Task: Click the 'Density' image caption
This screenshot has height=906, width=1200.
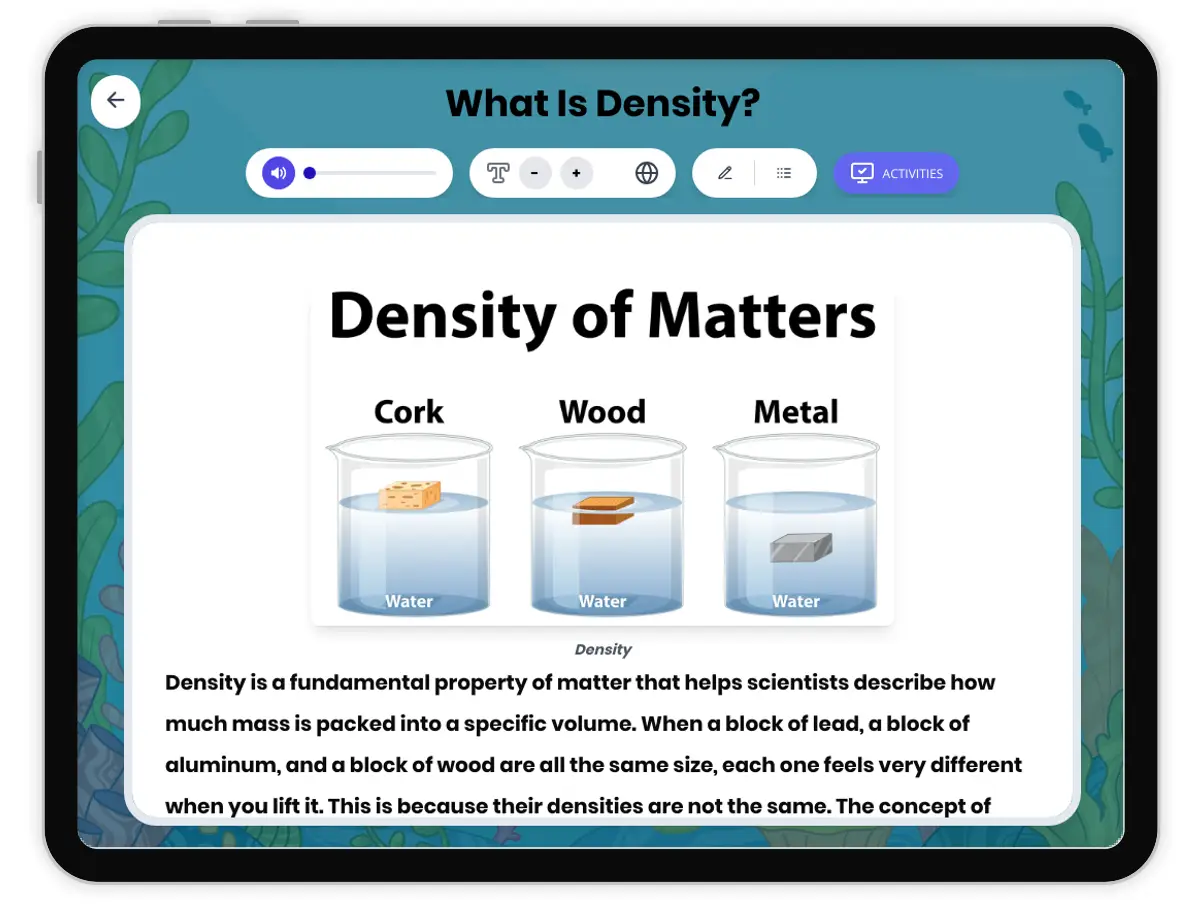Action: tap(603, 649)
